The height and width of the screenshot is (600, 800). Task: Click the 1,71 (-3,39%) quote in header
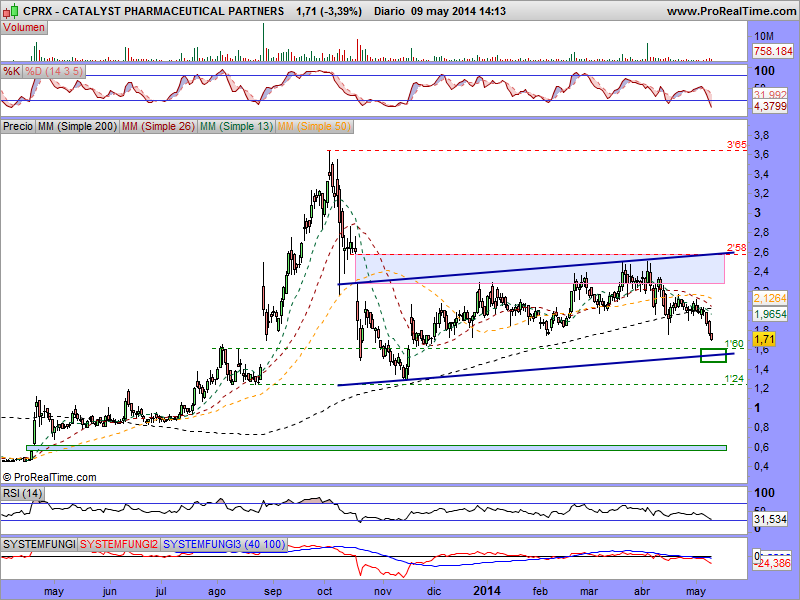point(329,11)
